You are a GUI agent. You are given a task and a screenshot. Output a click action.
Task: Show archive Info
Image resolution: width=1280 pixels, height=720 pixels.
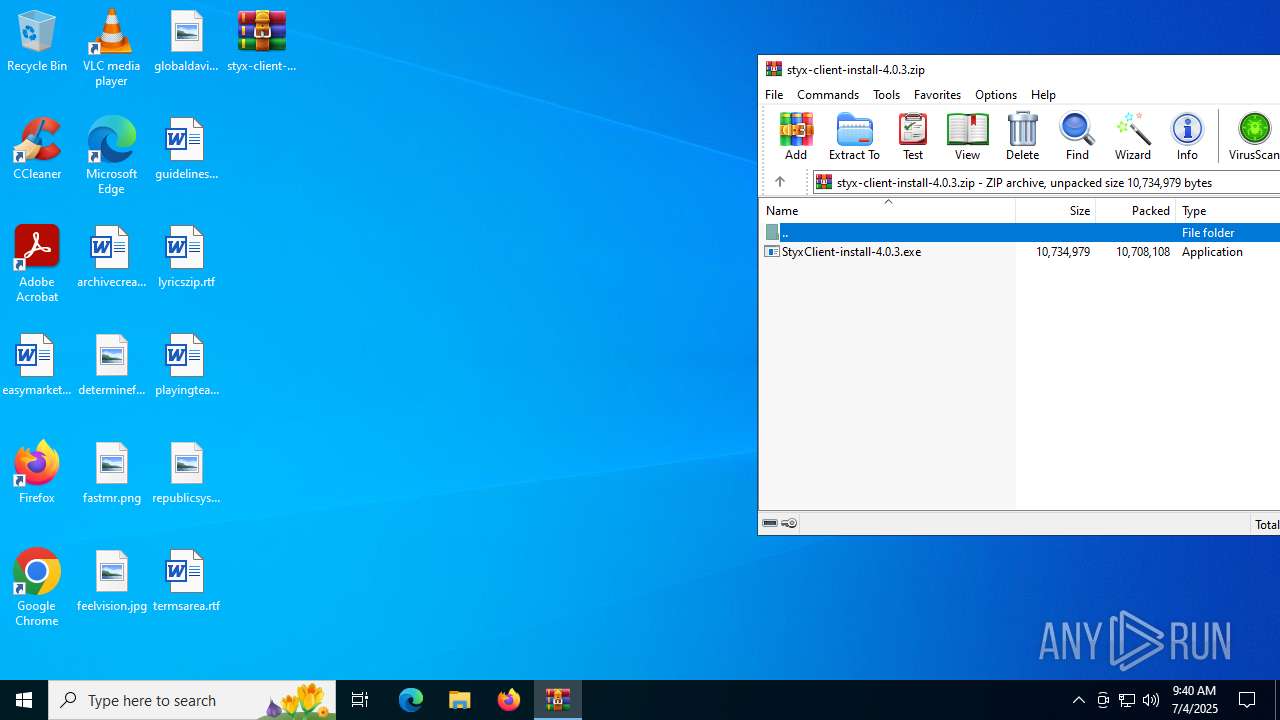(x=1187, y=136)
